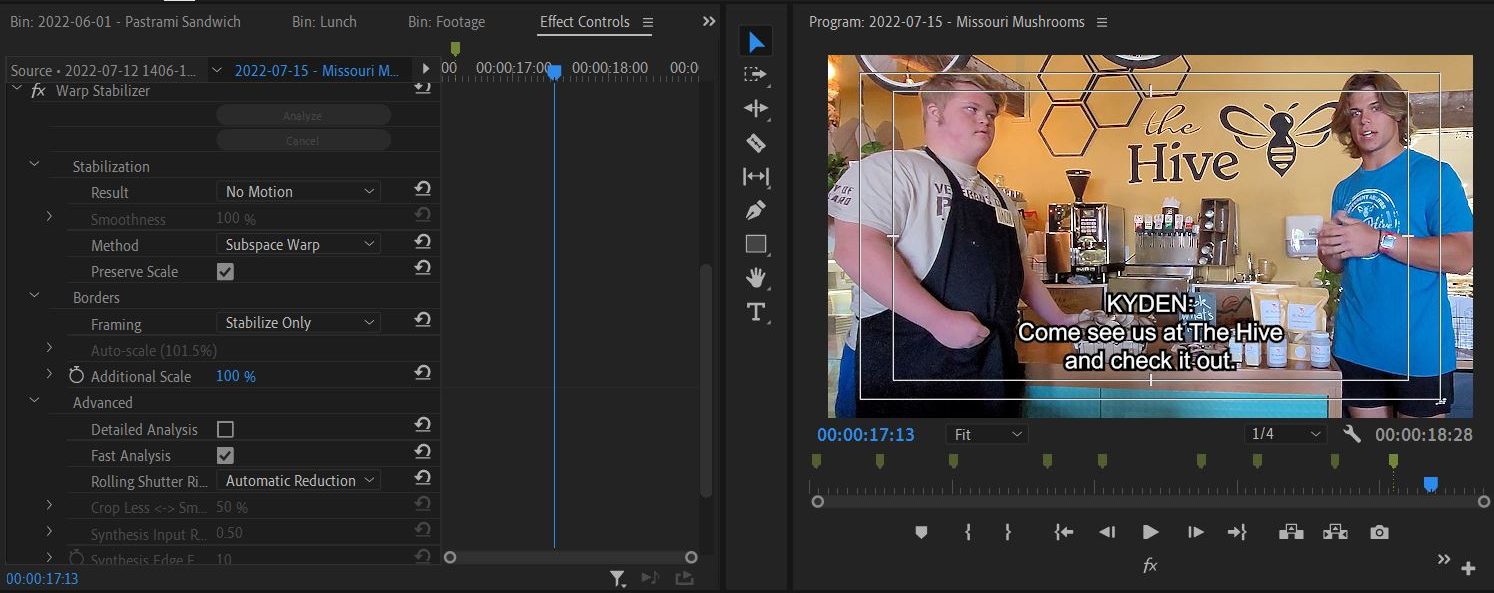Open the Method dropdown (Subspace Warp)
The image size is (1494, 593).
point(299,244)
